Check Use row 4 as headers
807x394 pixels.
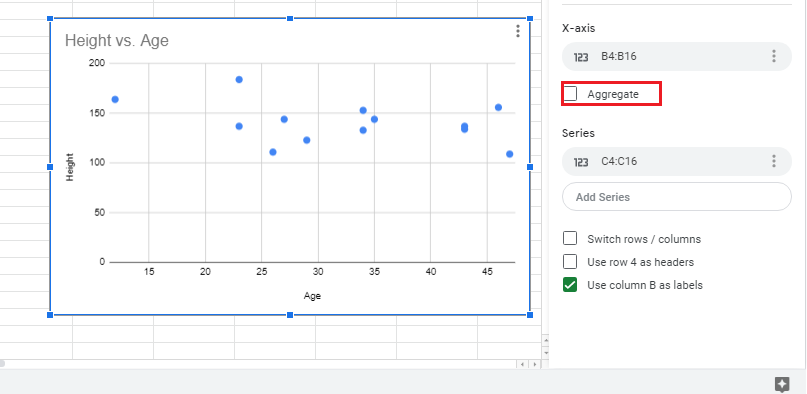pyautogui.click(x=570, y=262)
